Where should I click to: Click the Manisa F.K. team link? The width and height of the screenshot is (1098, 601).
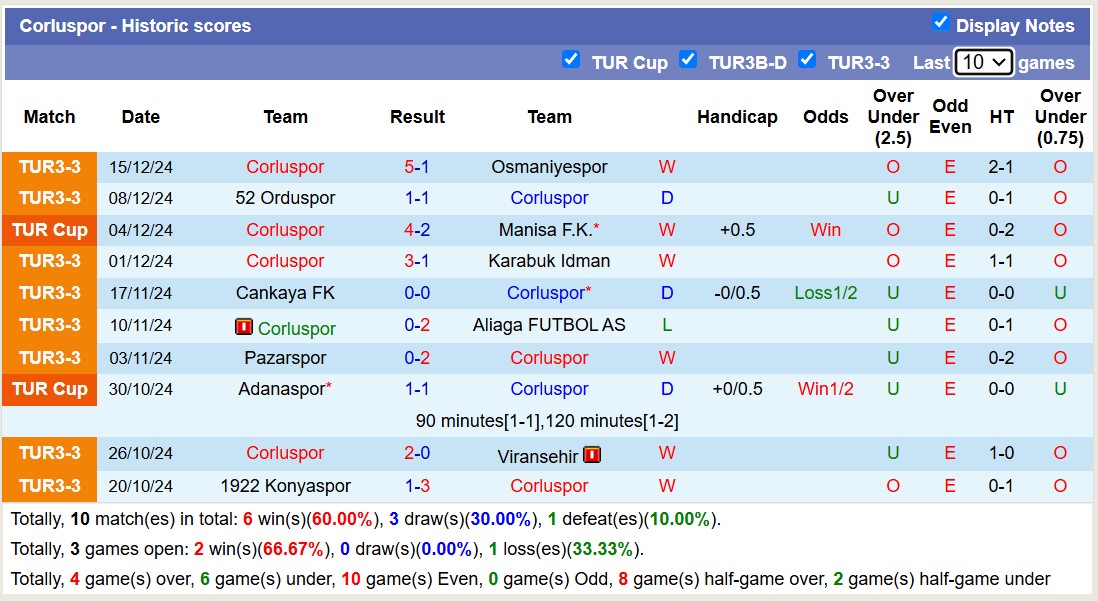coord(546,230)
